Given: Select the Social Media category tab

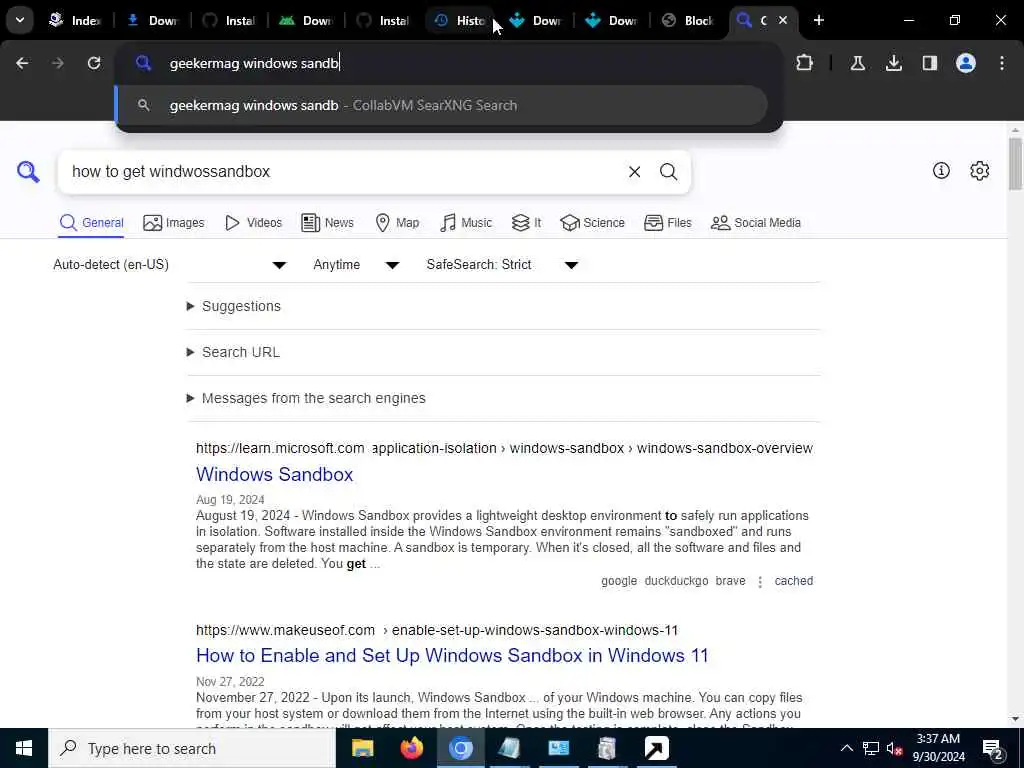Looking at the screenshot, I should click(756, 223).
